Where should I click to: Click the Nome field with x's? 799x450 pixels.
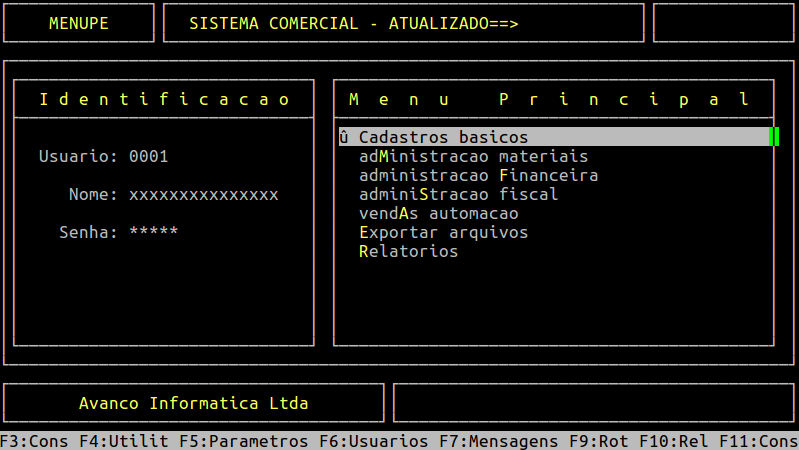tap(203, 194)
